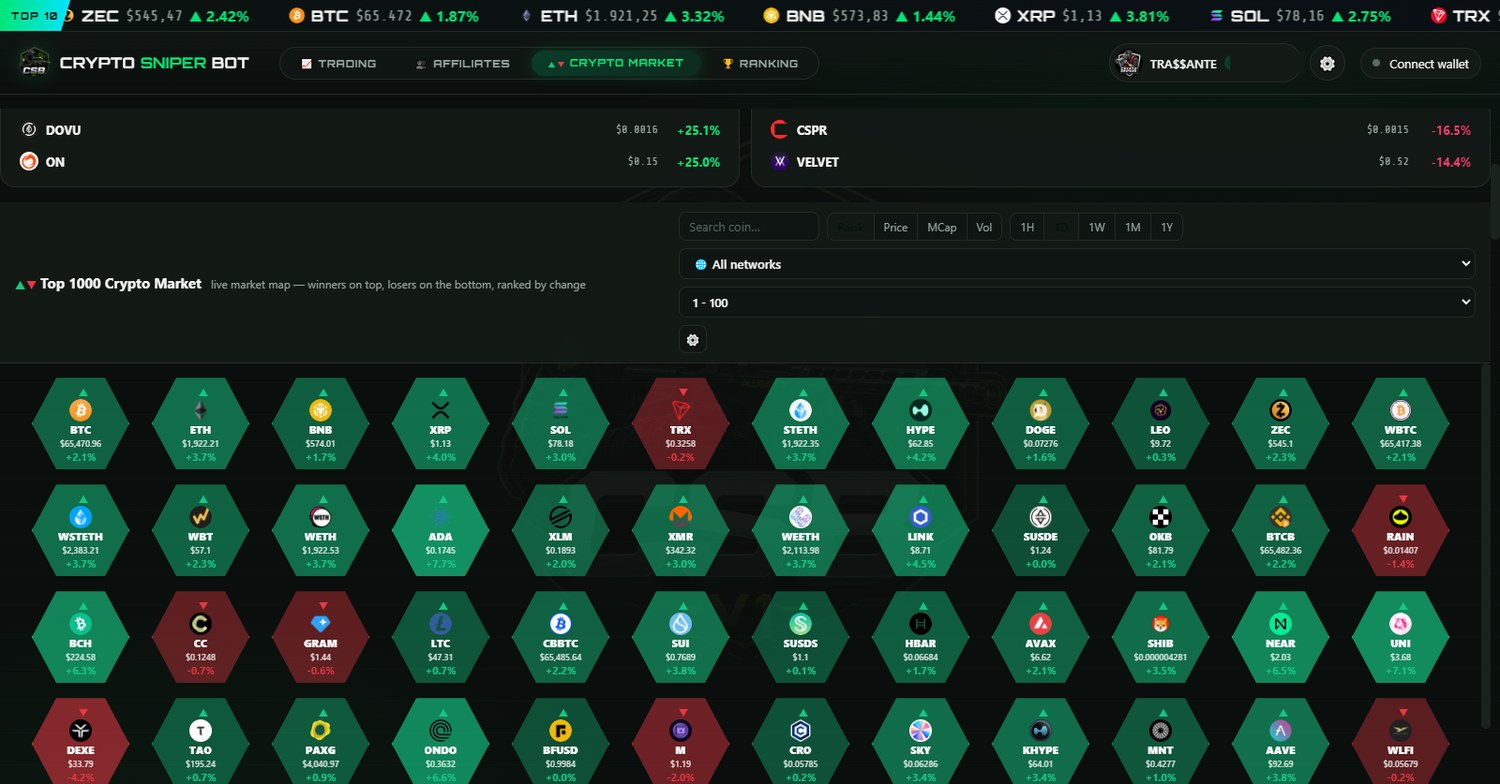Select the ETH hexagon tile
This screenshot has height=784, width=1500.
point(200,424)
